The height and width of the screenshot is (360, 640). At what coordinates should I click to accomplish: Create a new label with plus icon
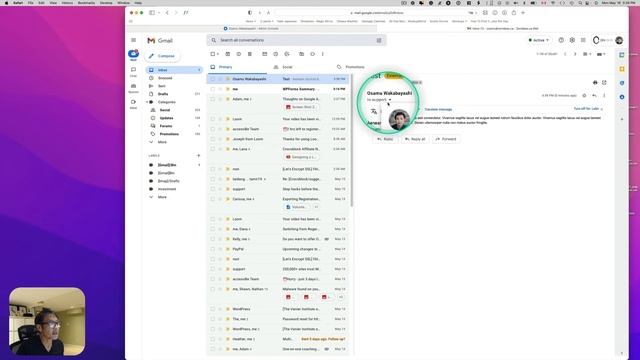click(199, 156)
